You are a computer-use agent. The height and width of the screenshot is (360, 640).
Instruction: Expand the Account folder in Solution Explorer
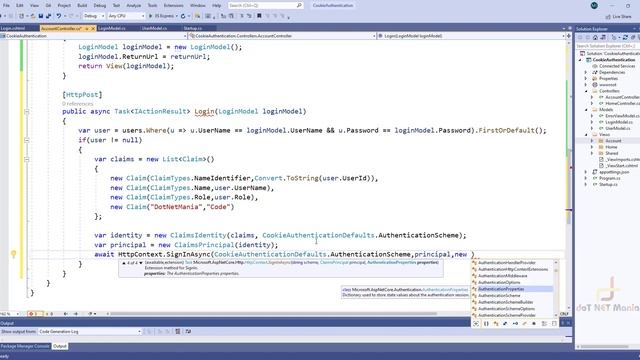(x=592, y=141)
